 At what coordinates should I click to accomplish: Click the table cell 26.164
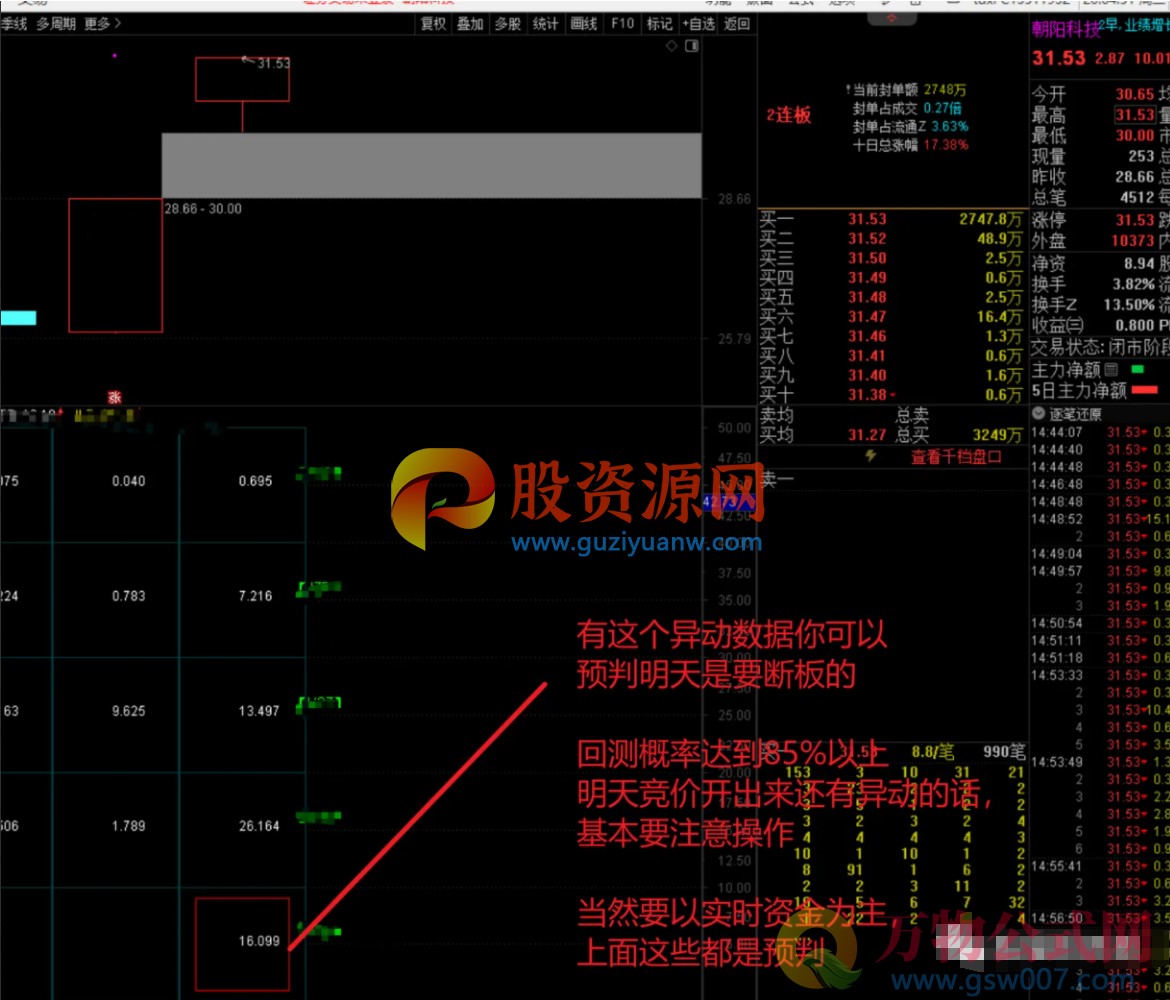coord(259,826)
